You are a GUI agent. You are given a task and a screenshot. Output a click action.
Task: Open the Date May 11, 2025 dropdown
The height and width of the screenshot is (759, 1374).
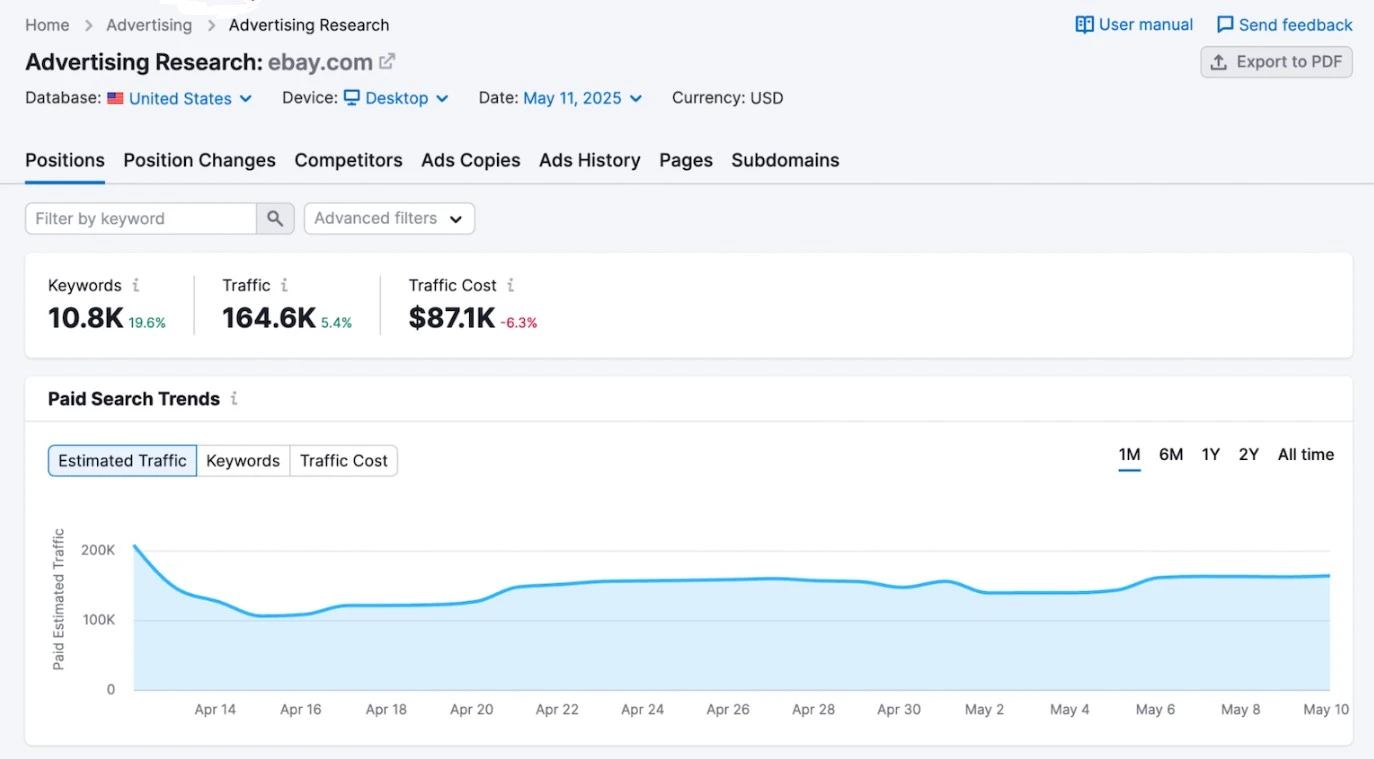582,98
